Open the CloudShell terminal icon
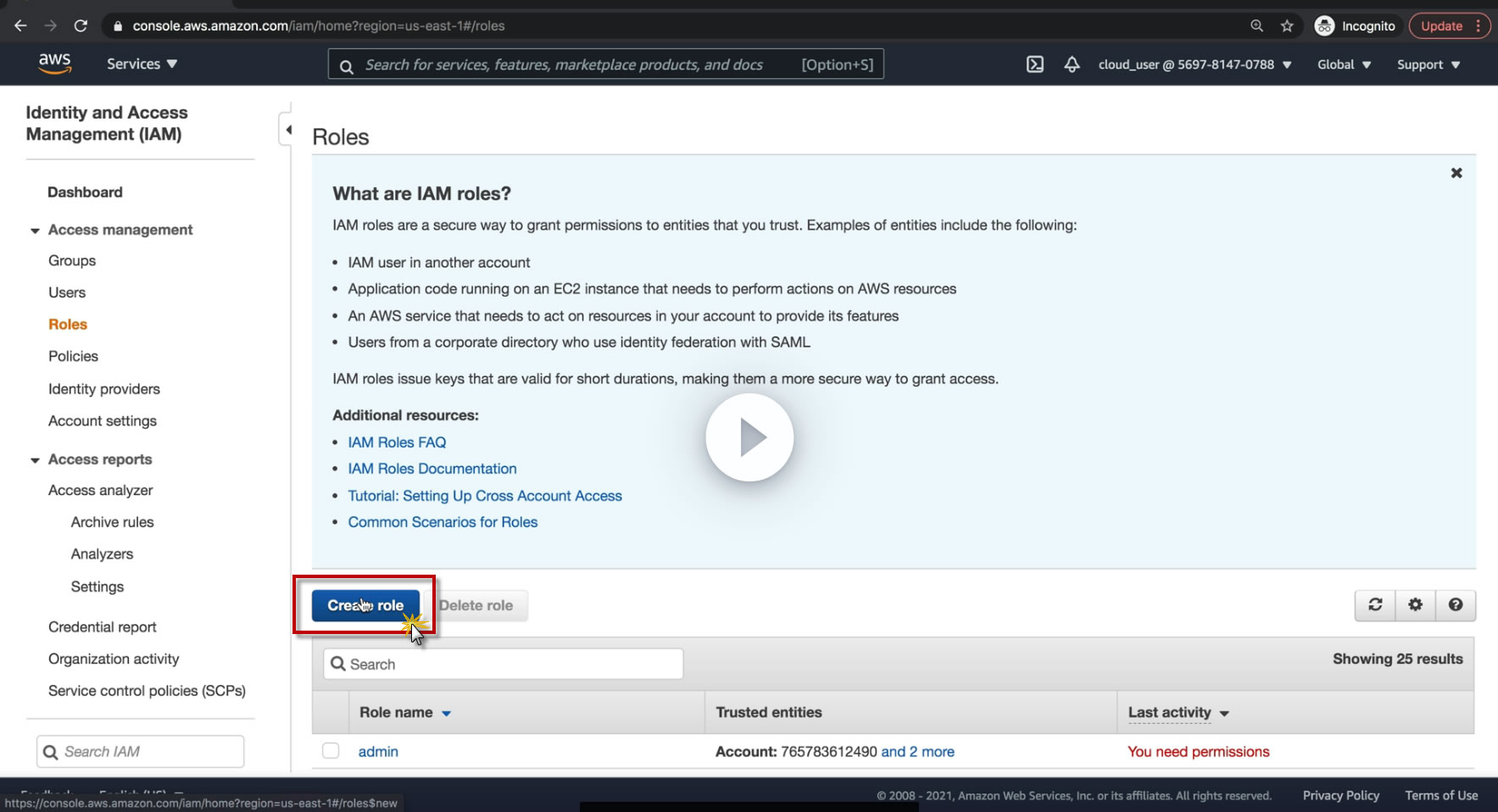This screenshot has height=812, width=1498. [1035, 64]
